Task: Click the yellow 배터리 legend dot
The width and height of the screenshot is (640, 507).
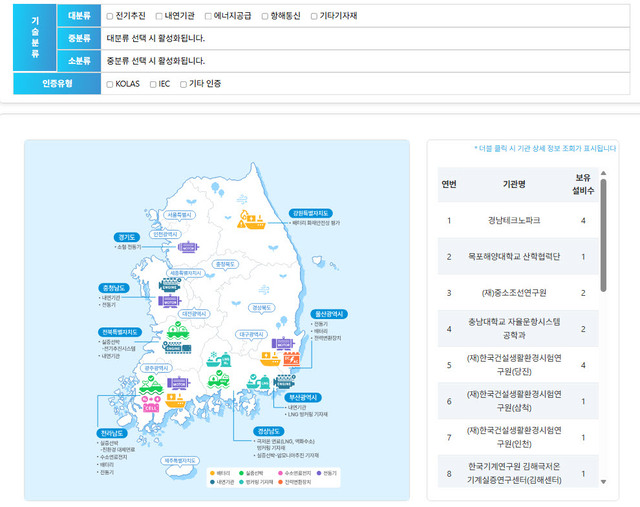Action: [212, 471]
